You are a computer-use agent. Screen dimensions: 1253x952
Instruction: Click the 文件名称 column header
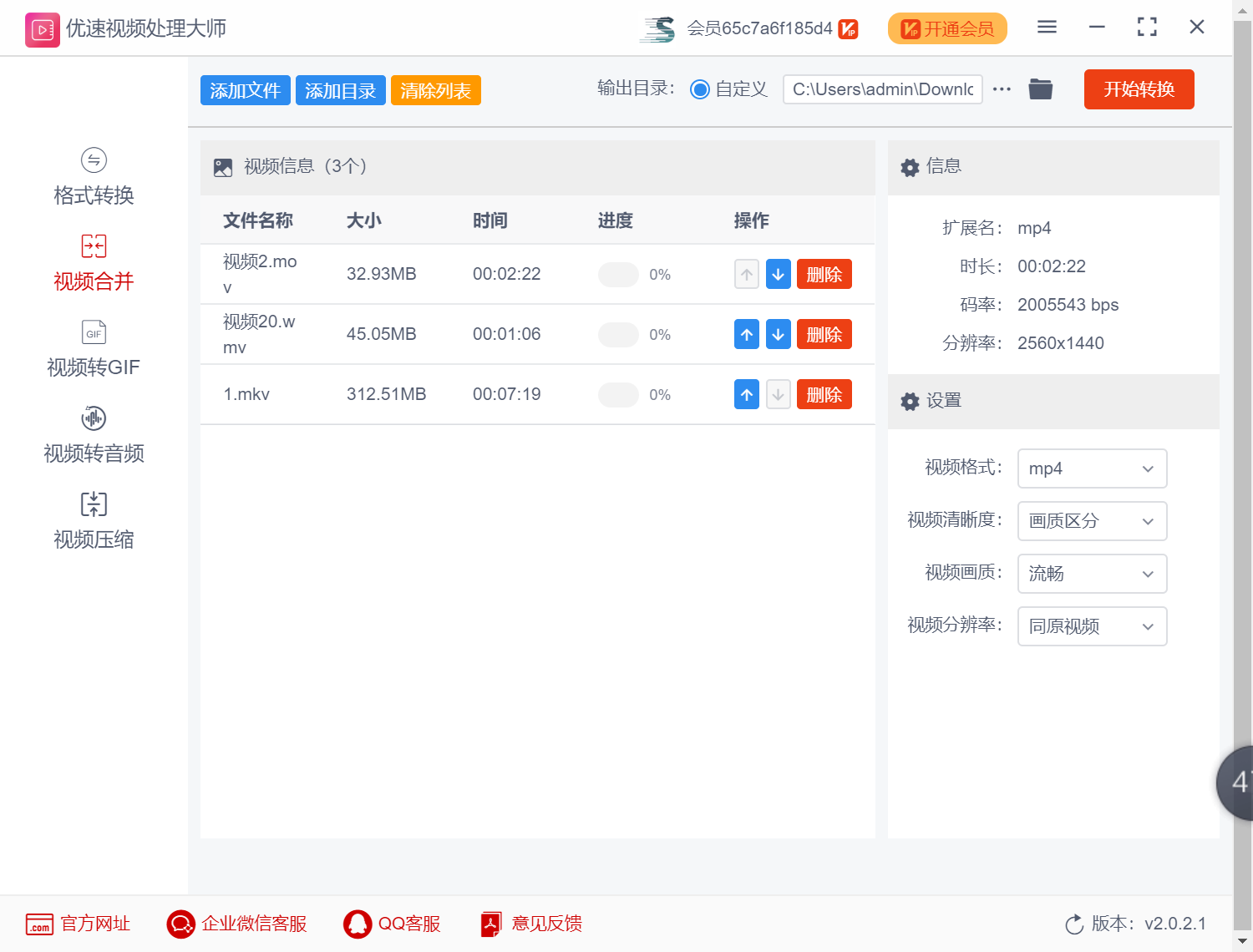[258, 220]
